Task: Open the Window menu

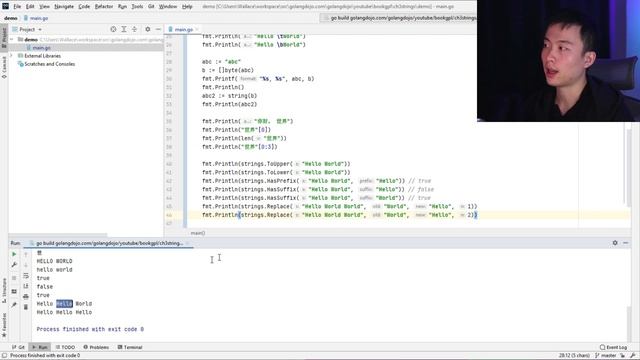Action: pyautogui.click(x=168, y=7)
